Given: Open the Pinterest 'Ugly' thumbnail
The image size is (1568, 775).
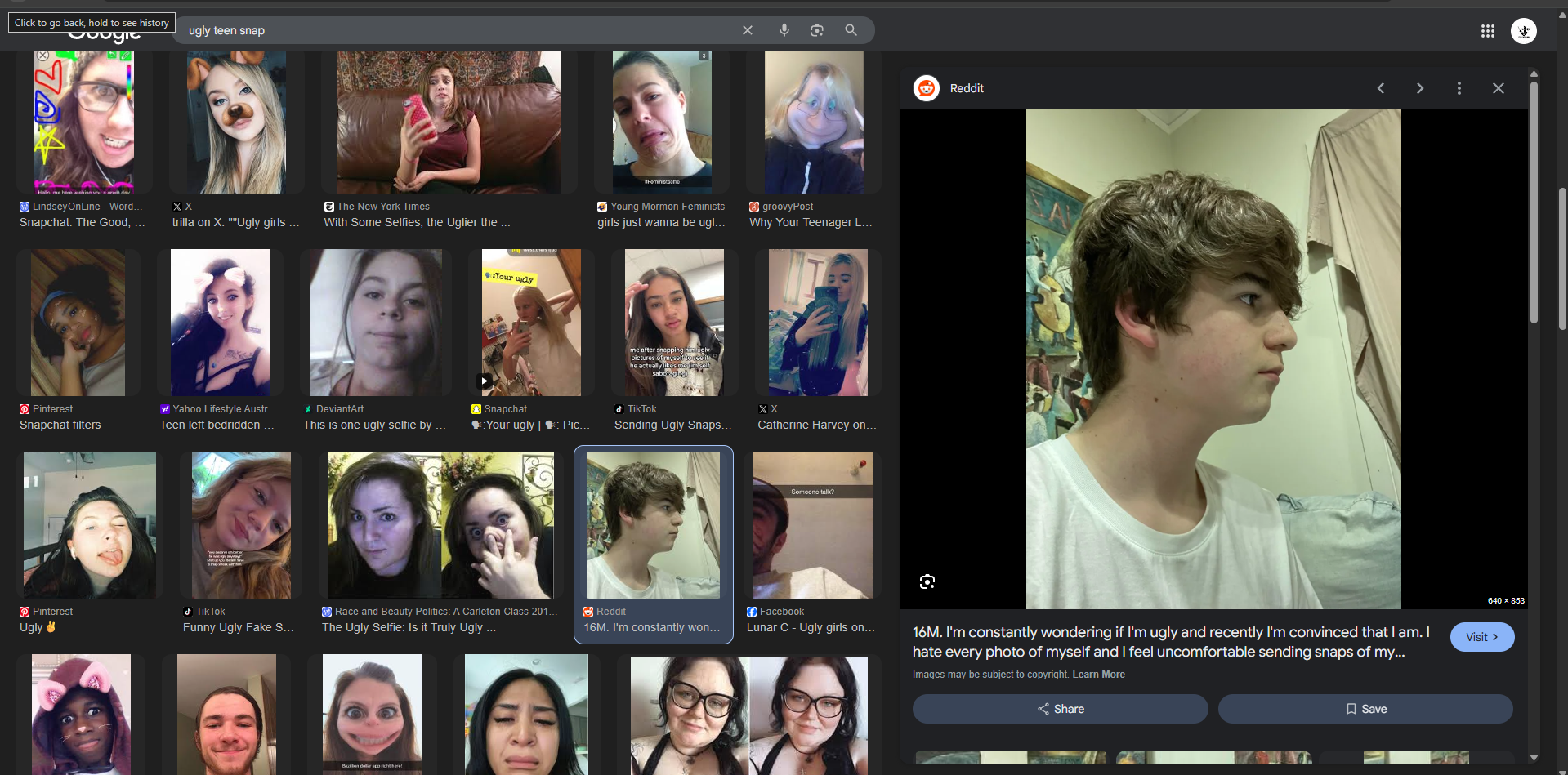Looking at the screenshot, I should pos(90,525).
